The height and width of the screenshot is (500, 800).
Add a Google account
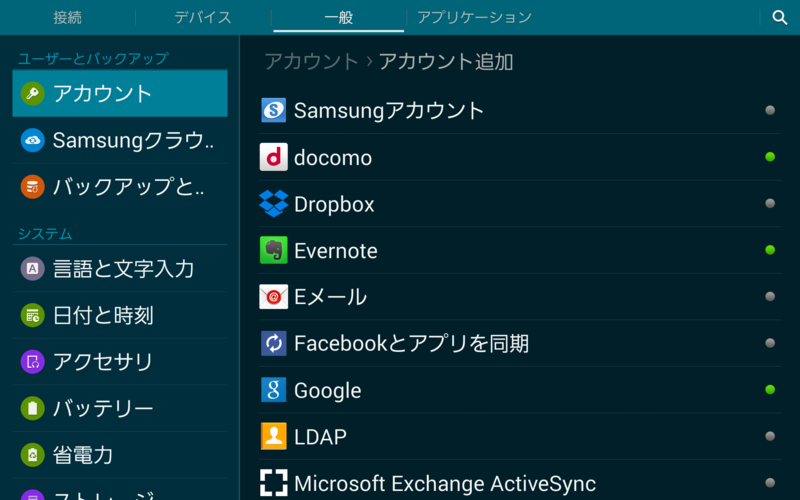[x=519, y=390]
